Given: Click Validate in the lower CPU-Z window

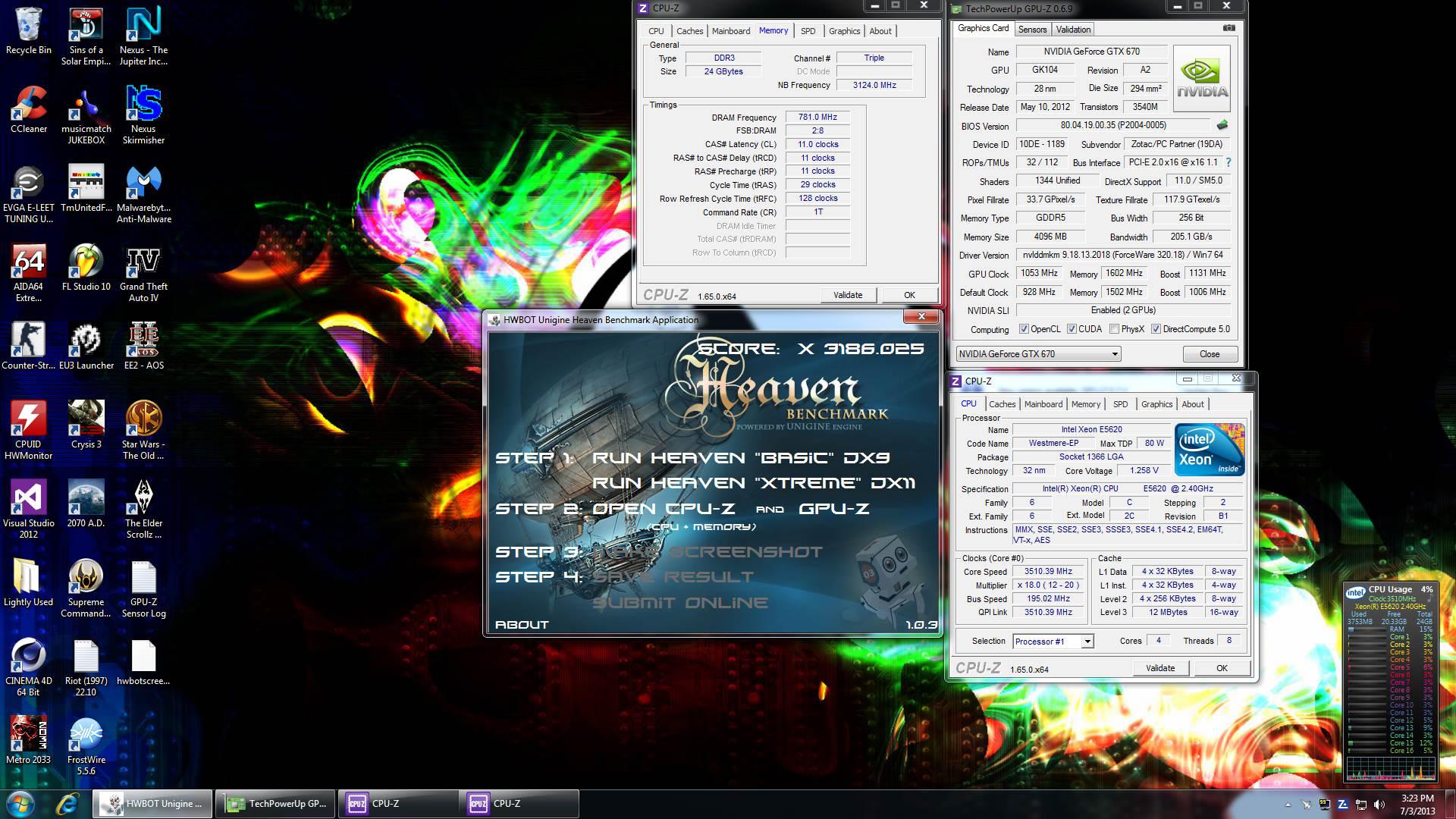Looking at the screenshot, I should (1160, 668).
